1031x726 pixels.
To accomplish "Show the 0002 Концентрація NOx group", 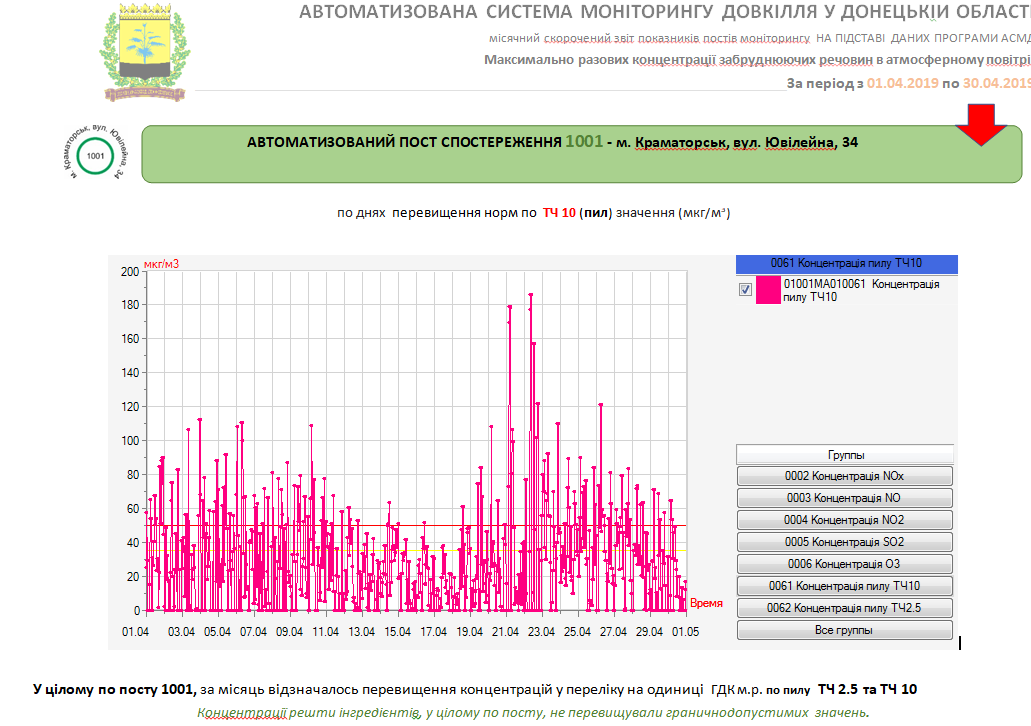I will (x=844, y=476).
